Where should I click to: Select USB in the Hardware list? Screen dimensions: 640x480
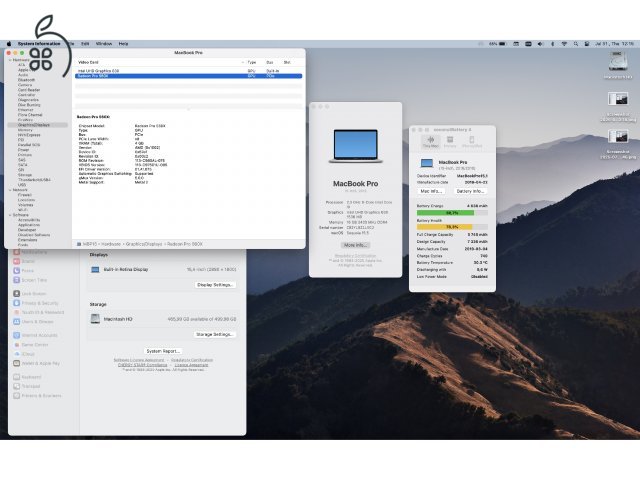pyautogui.click(x=22, y=185)
